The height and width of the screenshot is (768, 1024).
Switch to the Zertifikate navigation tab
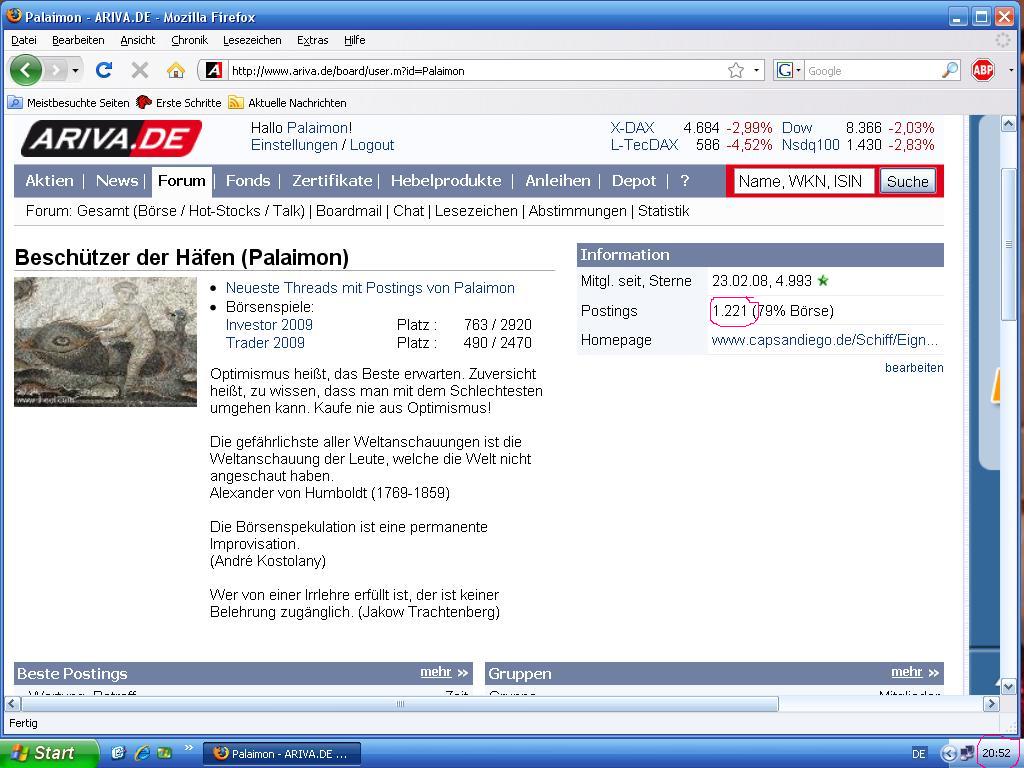click(331, 181)
